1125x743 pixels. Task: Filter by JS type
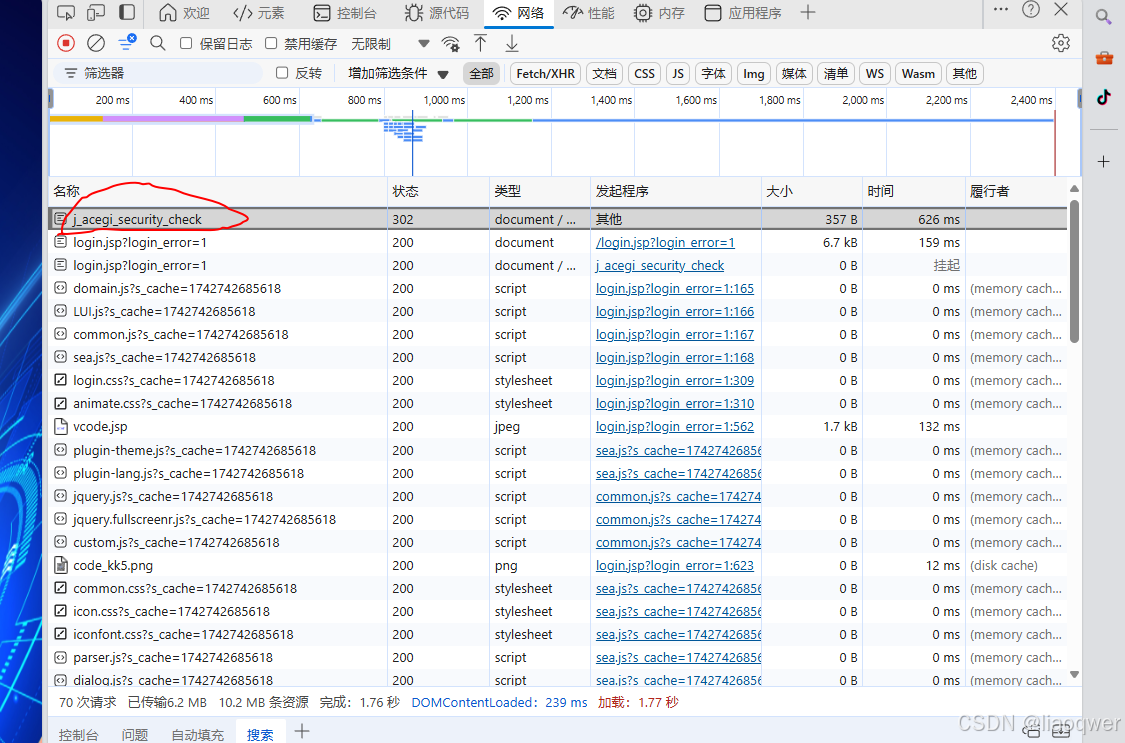(x=678, y=73)
